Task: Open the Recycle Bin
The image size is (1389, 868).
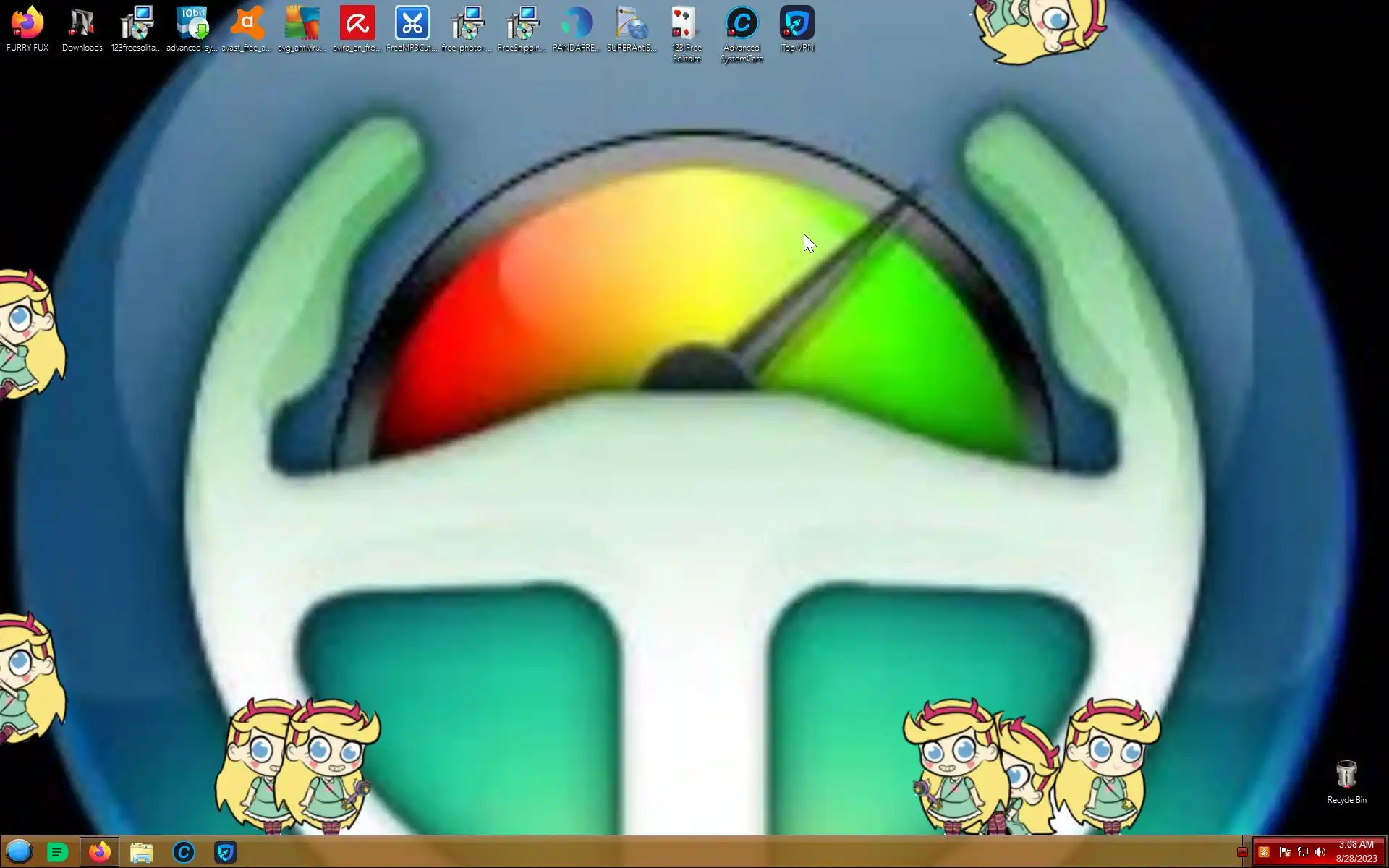Action: pos(1346,775)
